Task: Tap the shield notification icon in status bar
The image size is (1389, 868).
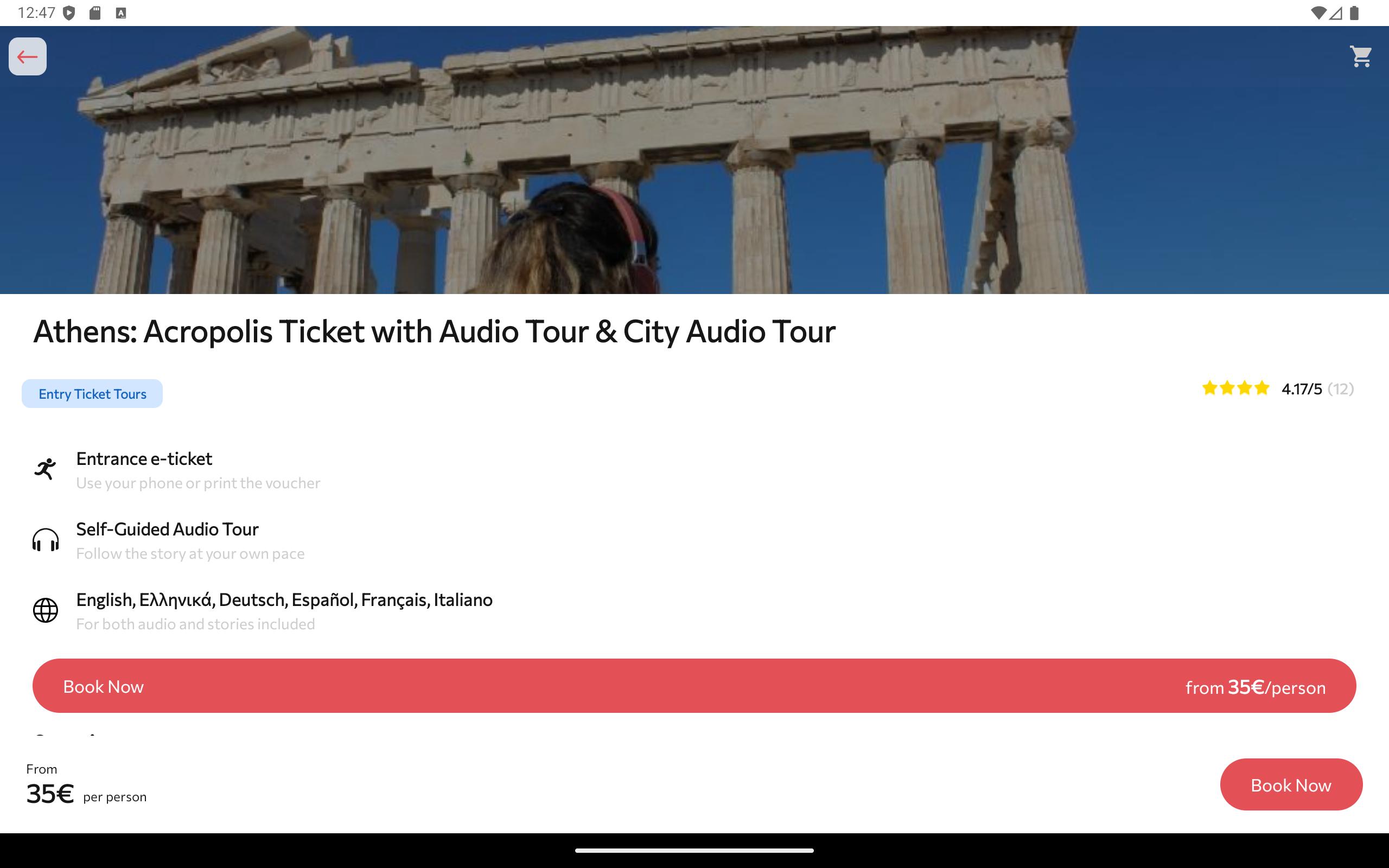Action: coord(69,12)
